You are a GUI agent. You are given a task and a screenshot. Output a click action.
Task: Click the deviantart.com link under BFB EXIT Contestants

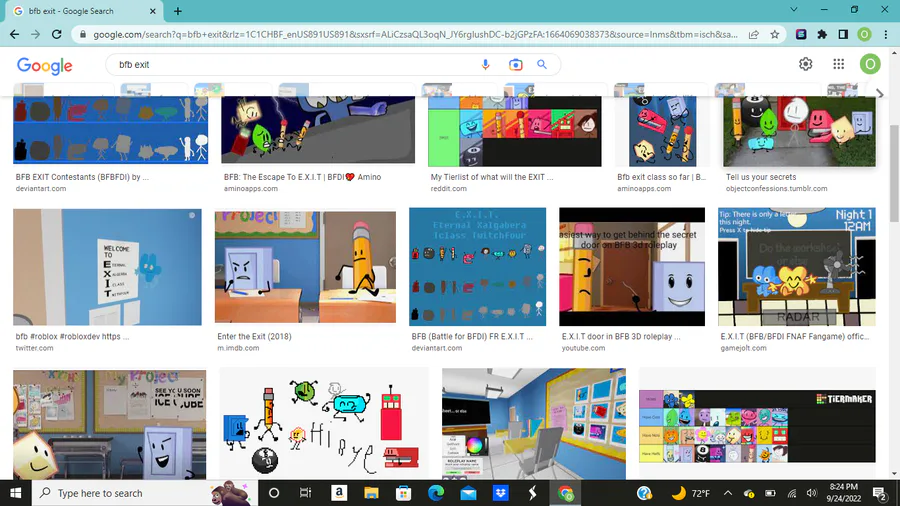[x=41, y=189]
